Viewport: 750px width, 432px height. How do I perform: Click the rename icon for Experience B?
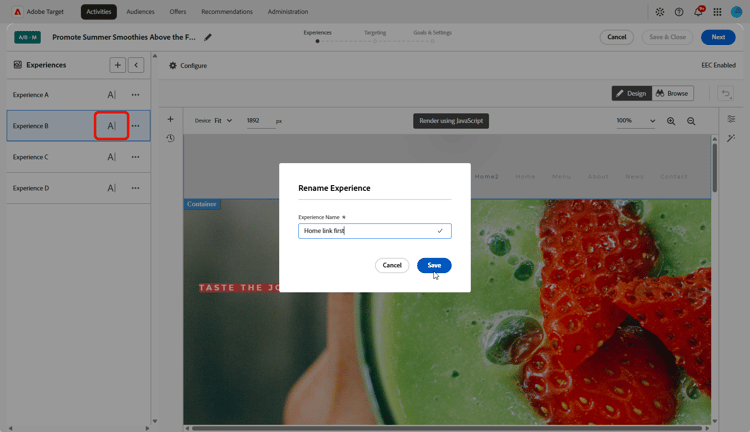(x=111, y=126)
